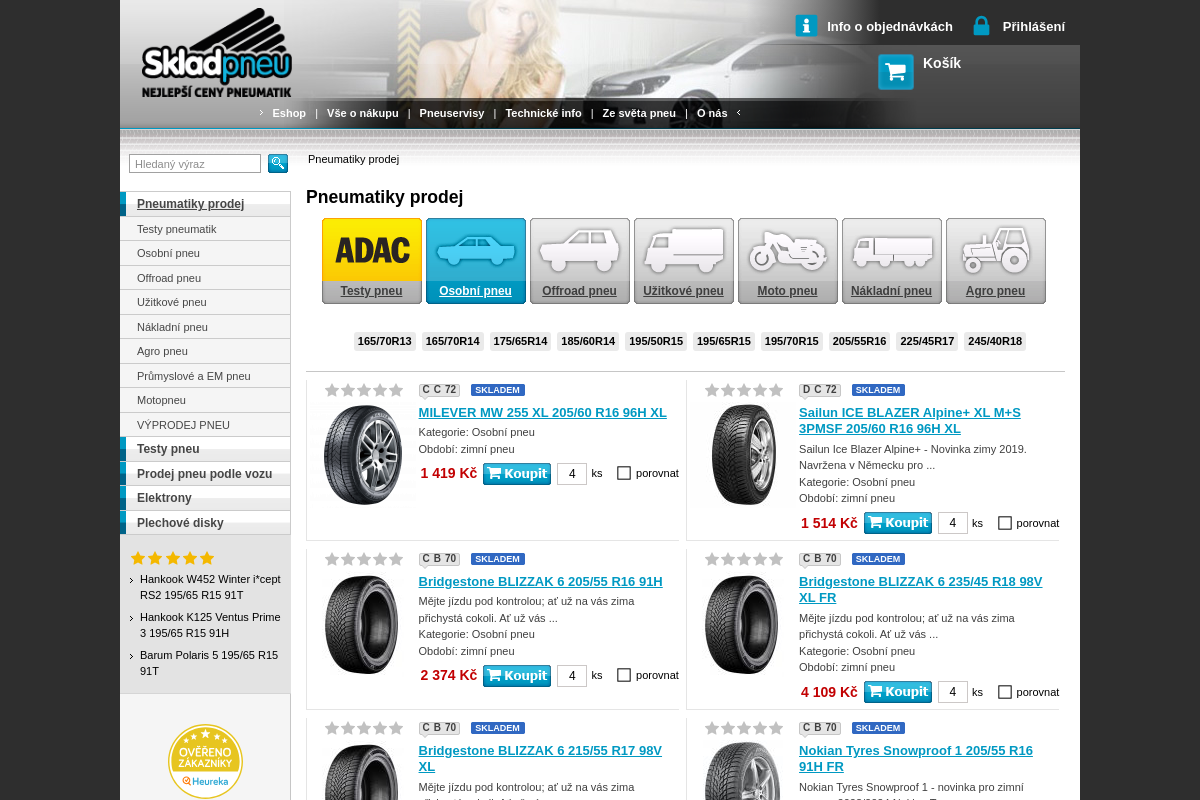Filter by 205/55R16 tire size
Screen dimensions: 1200x800
859,341
